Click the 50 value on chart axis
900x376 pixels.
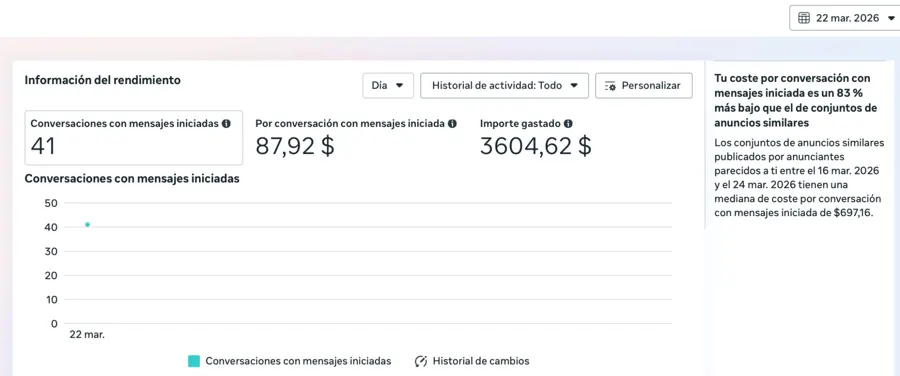(x=52, y=203)
